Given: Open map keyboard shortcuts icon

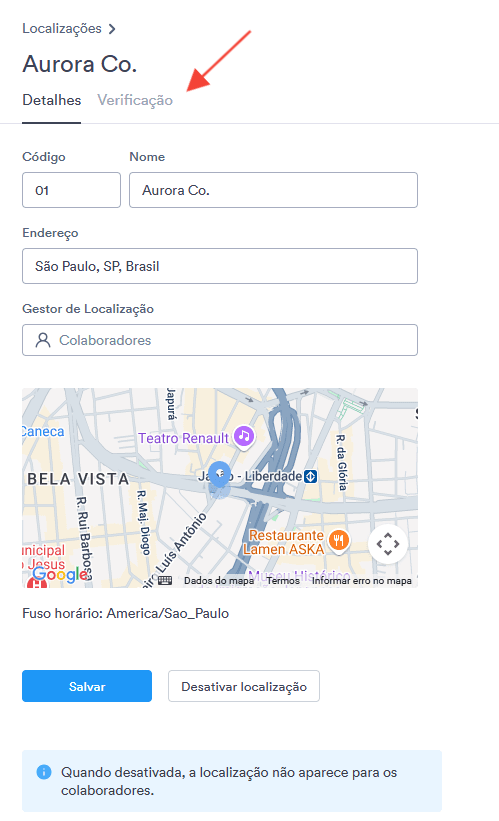Looking at the screenshot, I should pos(165,580).
